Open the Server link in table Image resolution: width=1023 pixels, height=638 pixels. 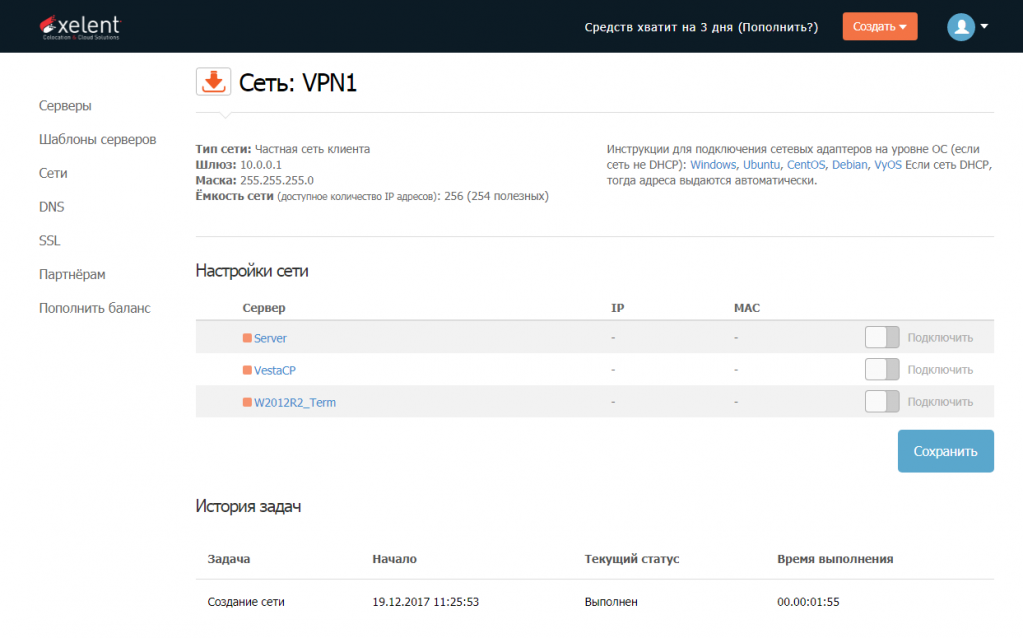270,338
